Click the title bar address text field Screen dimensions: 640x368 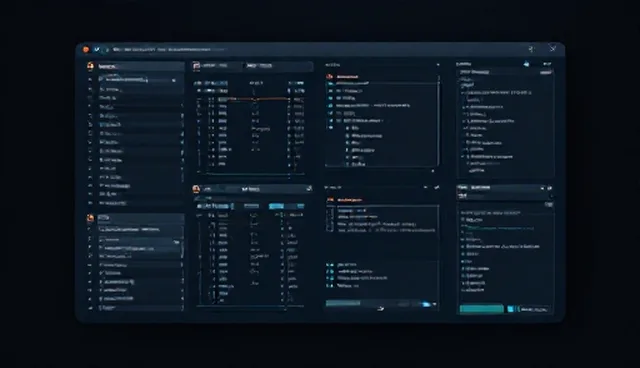168,50
